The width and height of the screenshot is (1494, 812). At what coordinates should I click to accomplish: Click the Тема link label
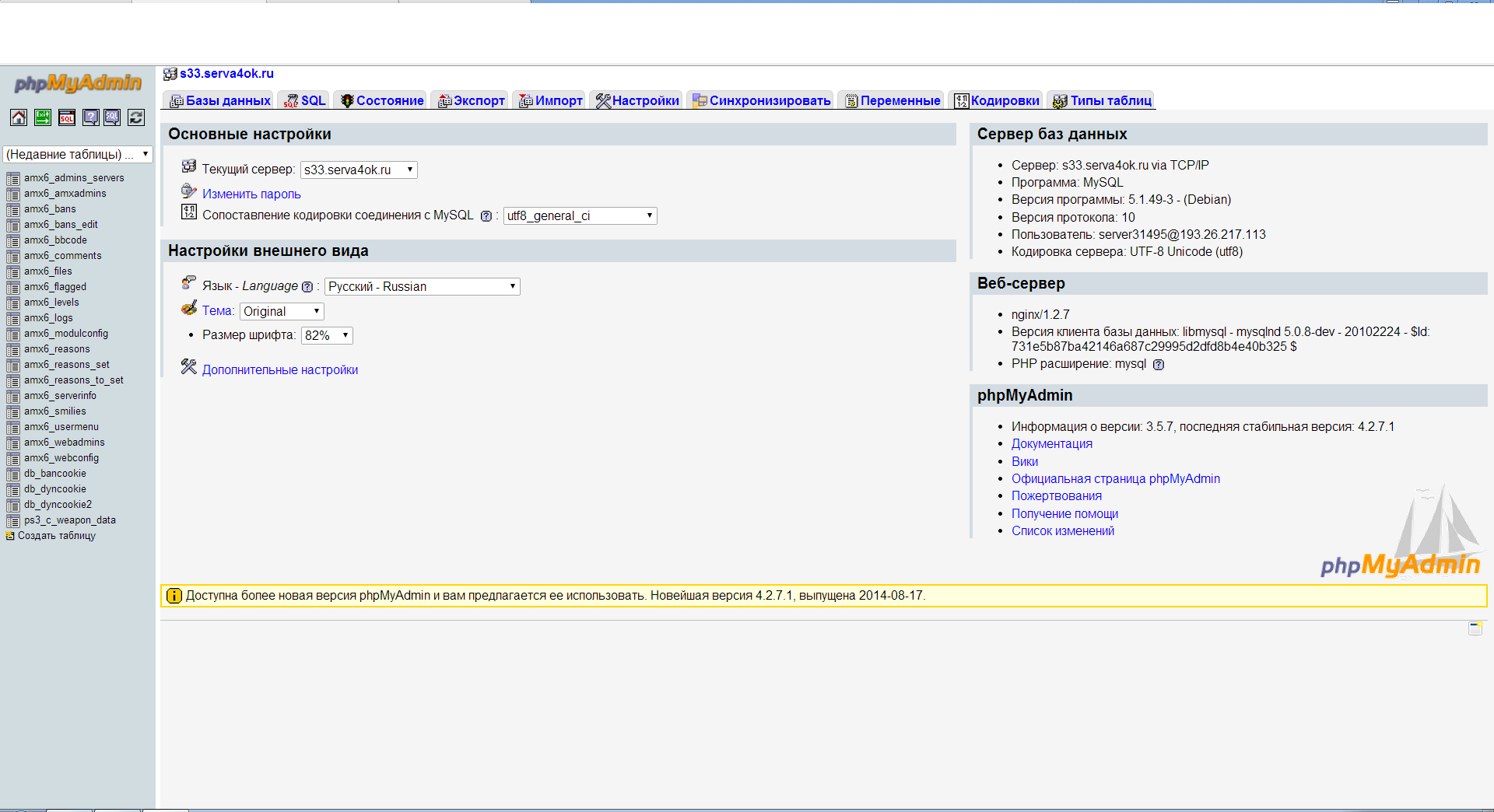(218, 310)
